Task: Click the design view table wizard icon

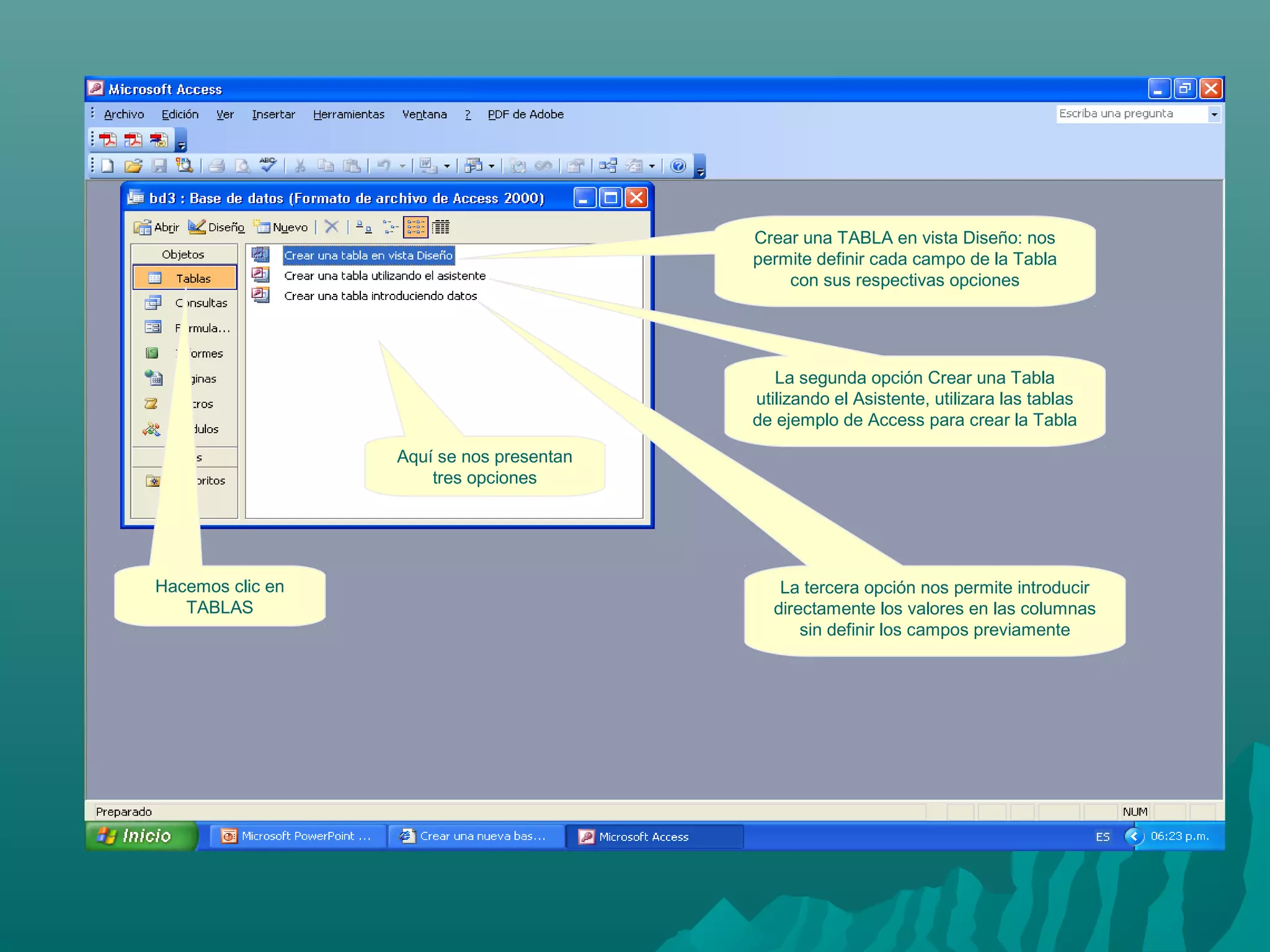Action: click(x=260, y=255)
